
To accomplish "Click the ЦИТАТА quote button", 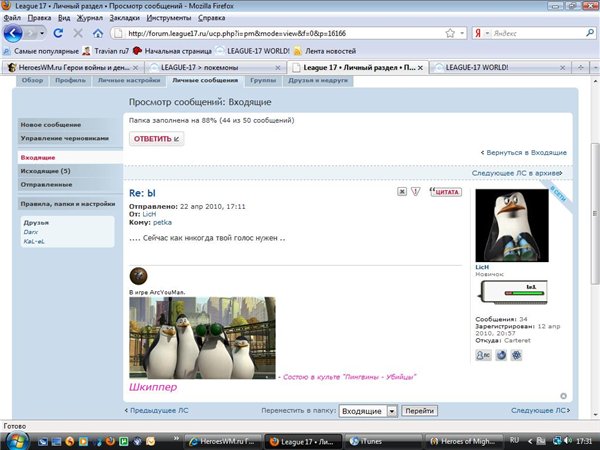I will [446, 192].
